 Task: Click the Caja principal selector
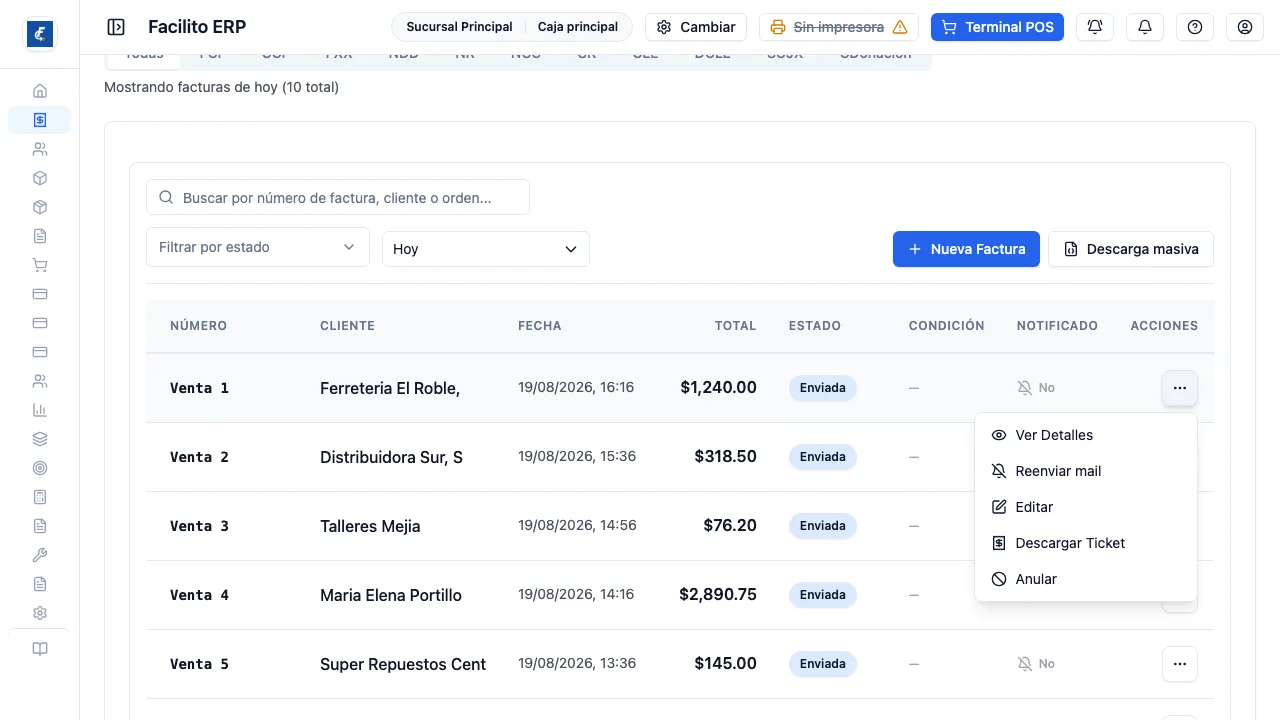[578, 27]
